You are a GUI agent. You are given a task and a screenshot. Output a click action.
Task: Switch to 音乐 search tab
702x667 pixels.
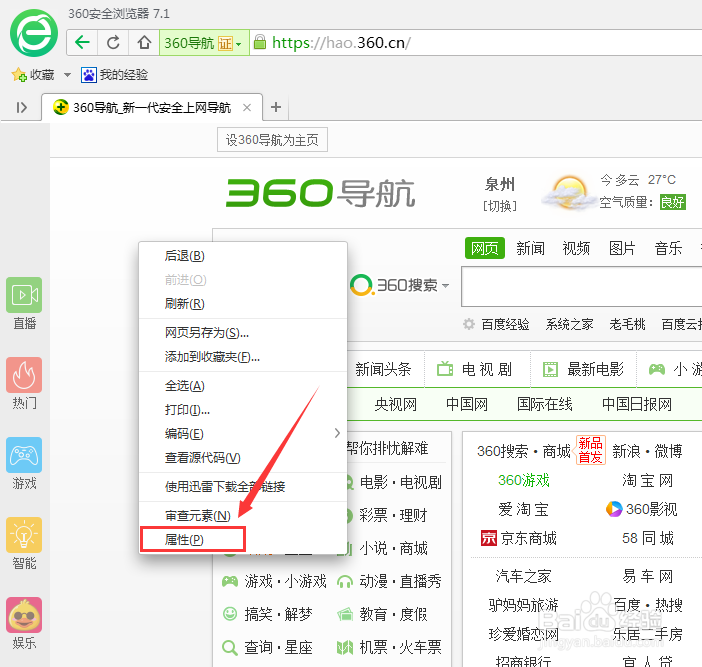coord(668,248)
